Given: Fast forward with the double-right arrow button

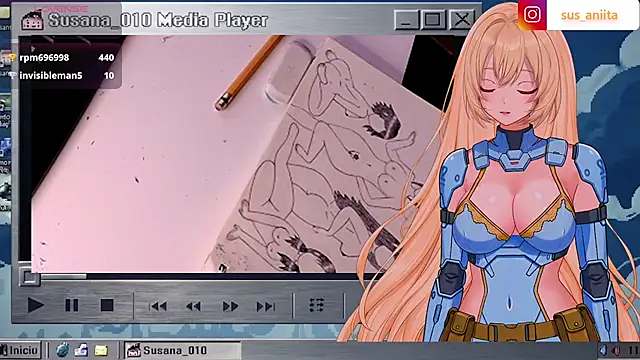Looking at the screenshot, I should (230, 306).
